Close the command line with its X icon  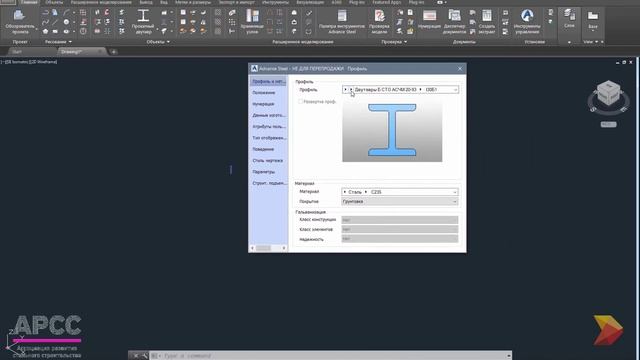(136, 356)
